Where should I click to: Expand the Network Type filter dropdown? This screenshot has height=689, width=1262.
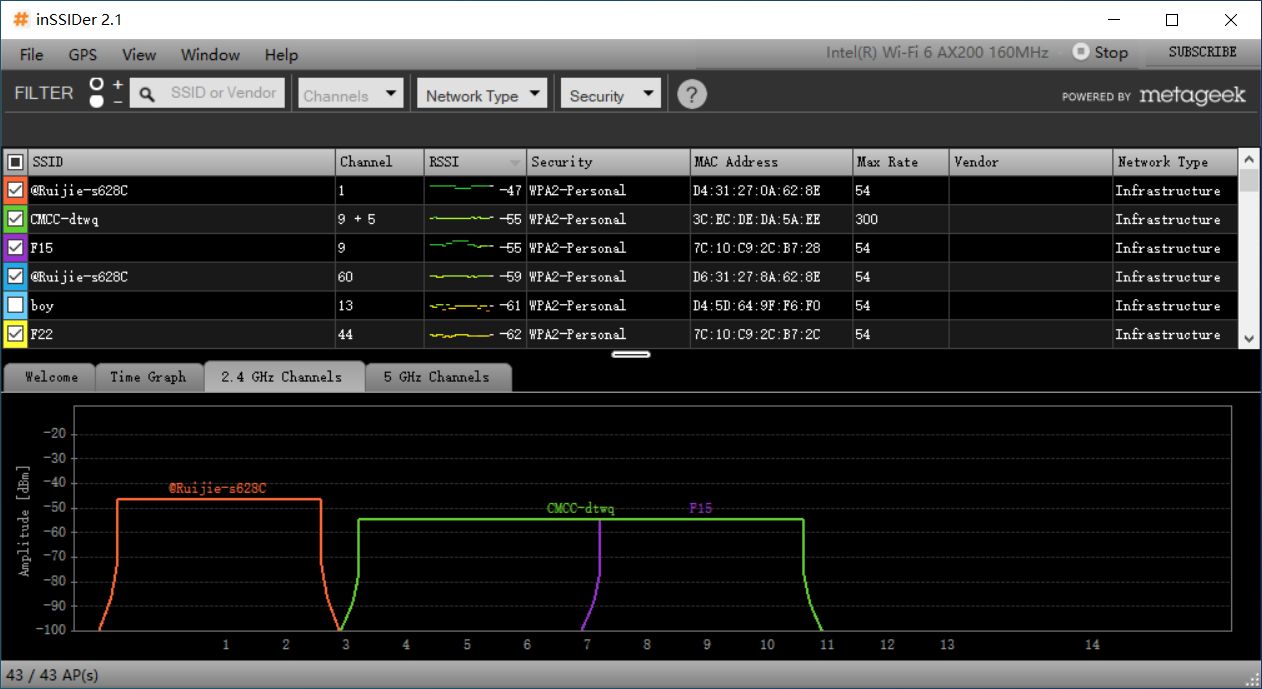(482, 94)
